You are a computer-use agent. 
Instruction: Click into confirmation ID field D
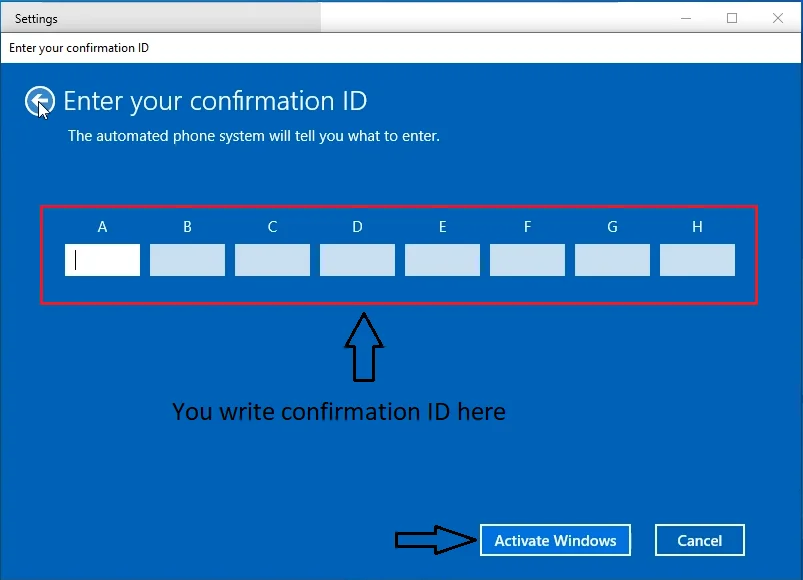(x=357, y=260)
